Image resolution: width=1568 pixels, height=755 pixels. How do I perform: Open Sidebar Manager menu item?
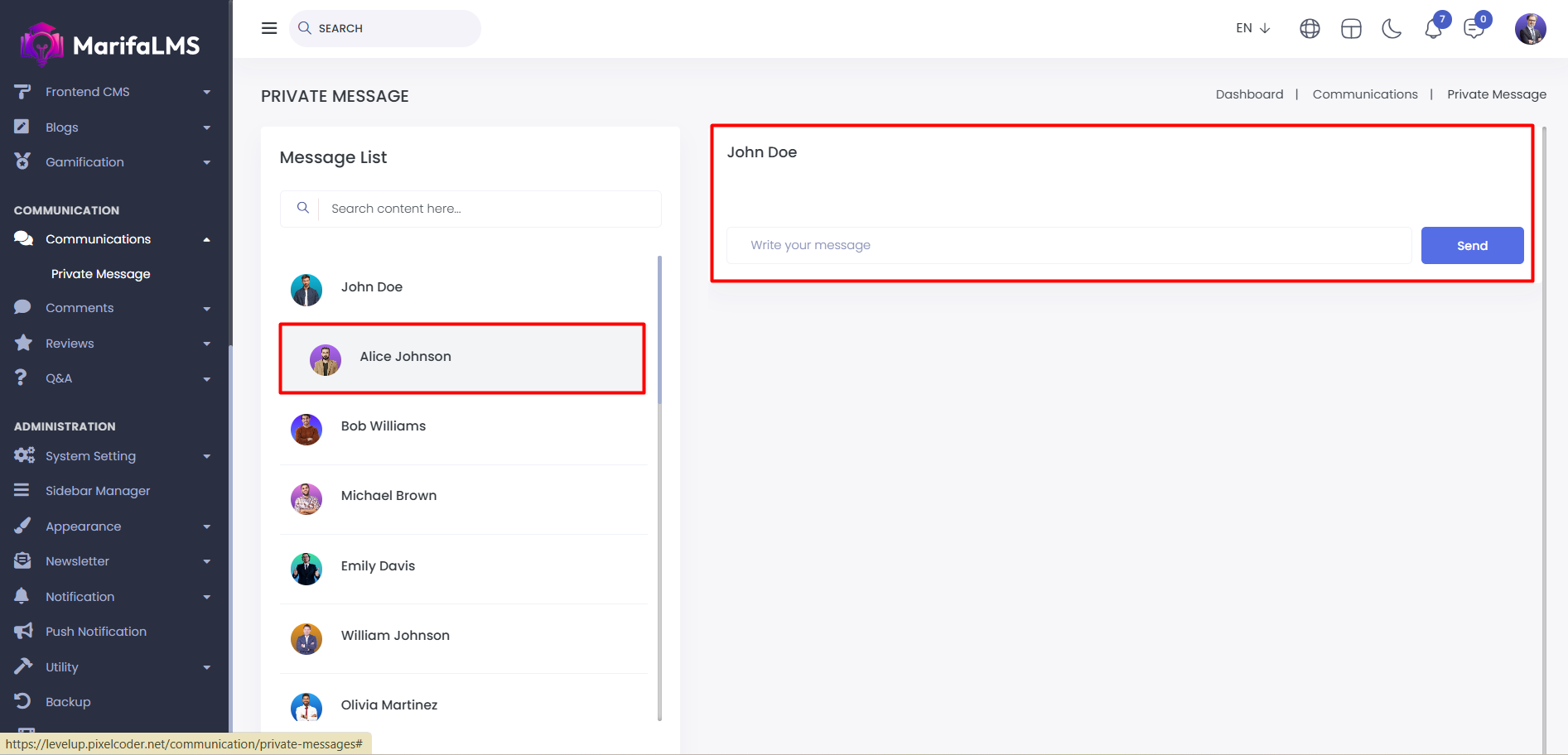pyautogui.click(x=98, y=491)
